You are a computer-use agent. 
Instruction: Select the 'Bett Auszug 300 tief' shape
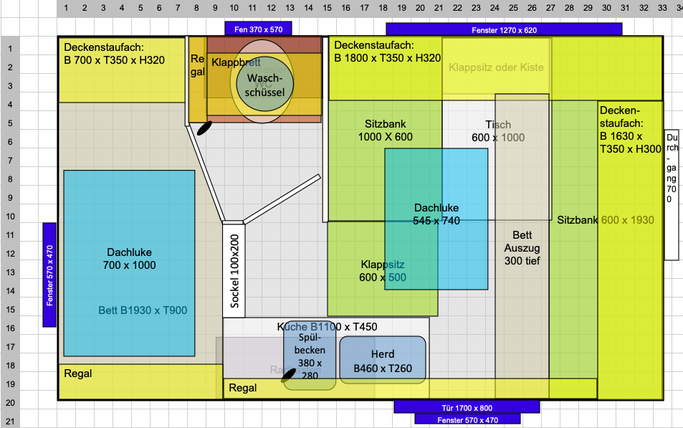pos(522,246)
